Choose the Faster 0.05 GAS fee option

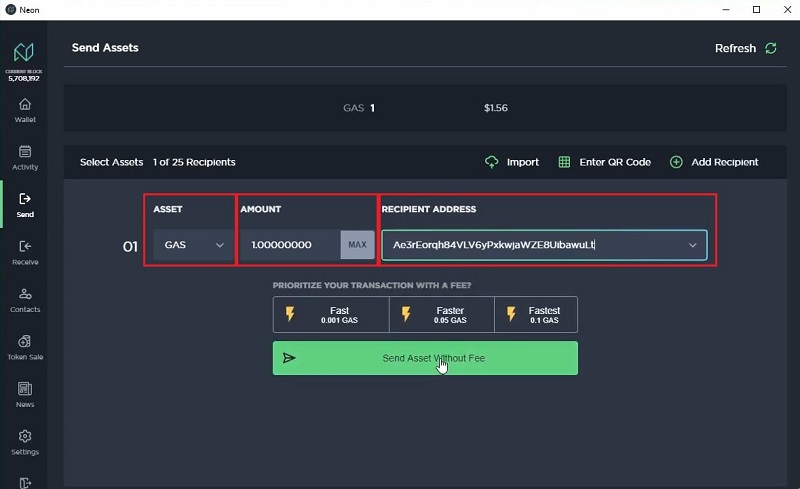point(441,315)
